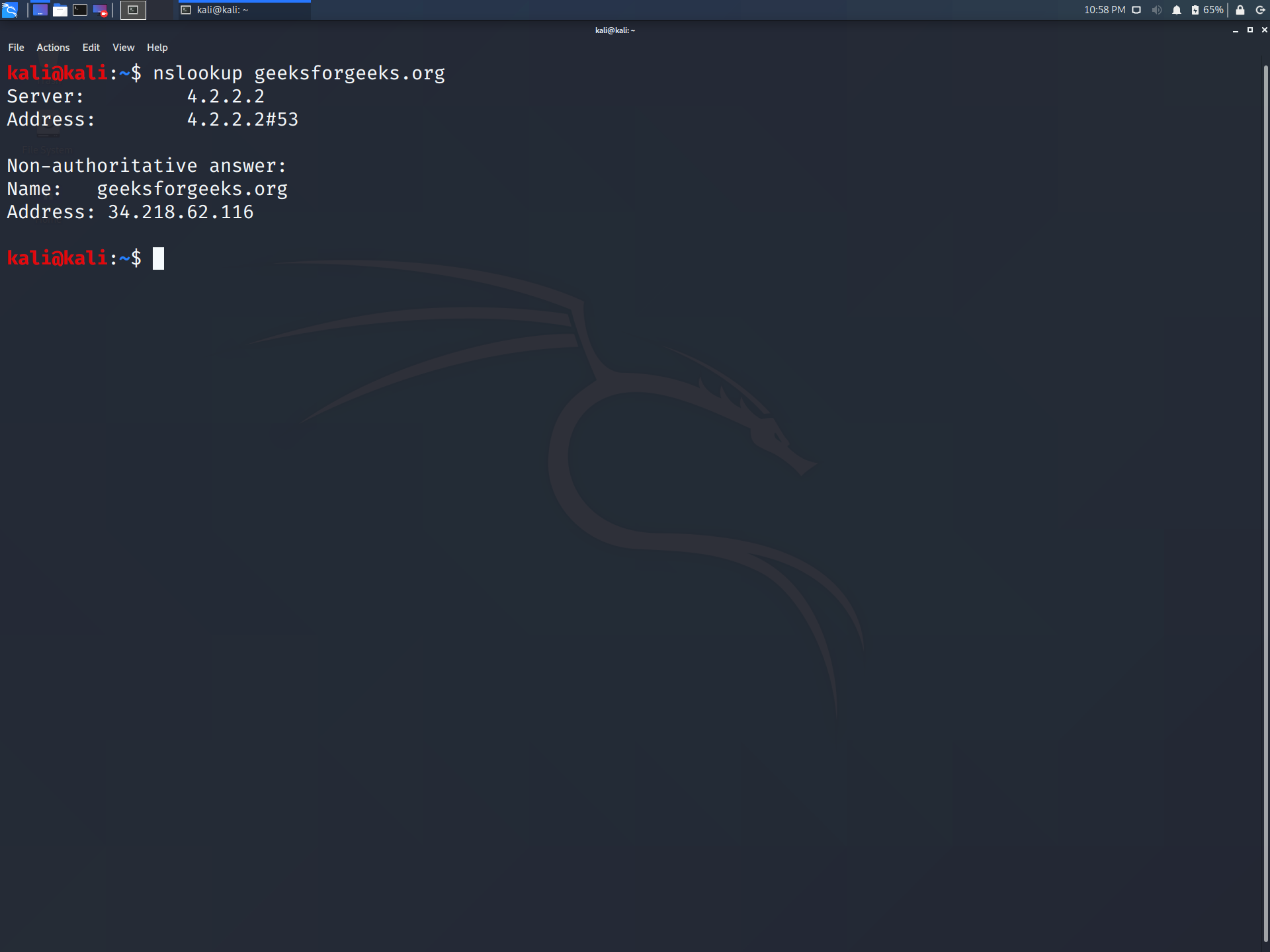Open the Edit menu in terminal

click(90, 47)
